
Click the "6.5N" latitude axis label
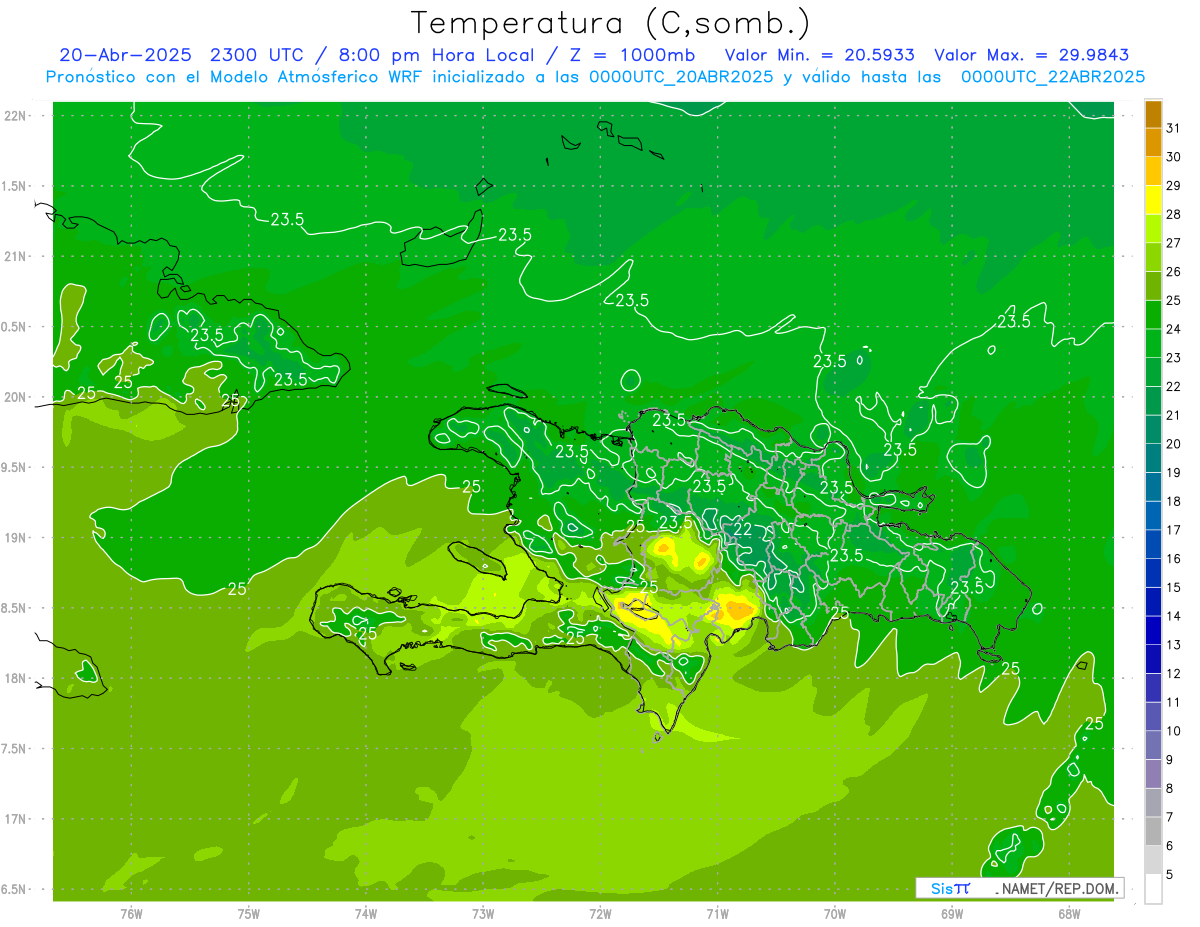tap(15, 890)
